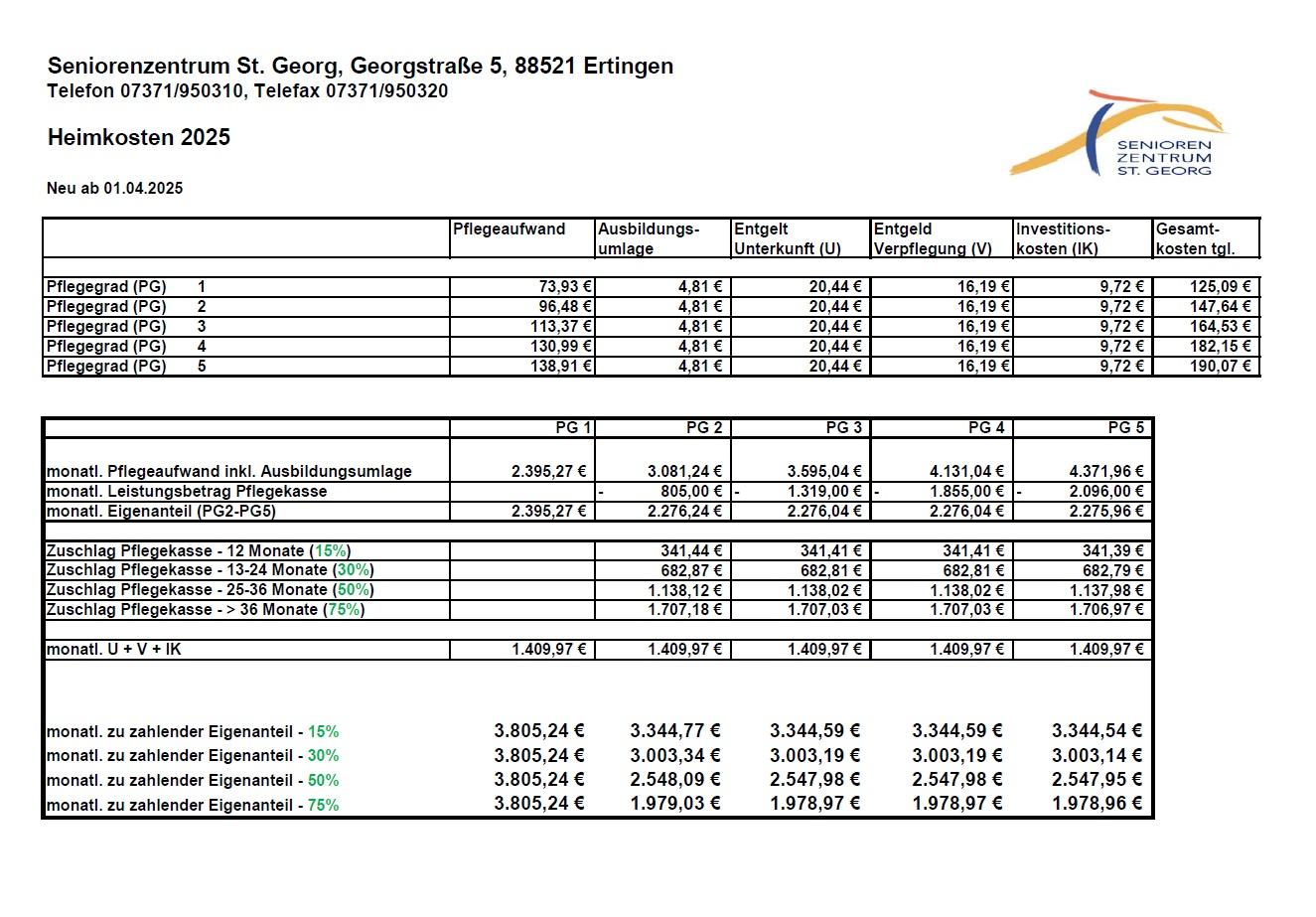The width and height of the screenshot is (1316, 917).
Task: Click the Pflegeaufwand value 138,91 €
Action: 561,367
